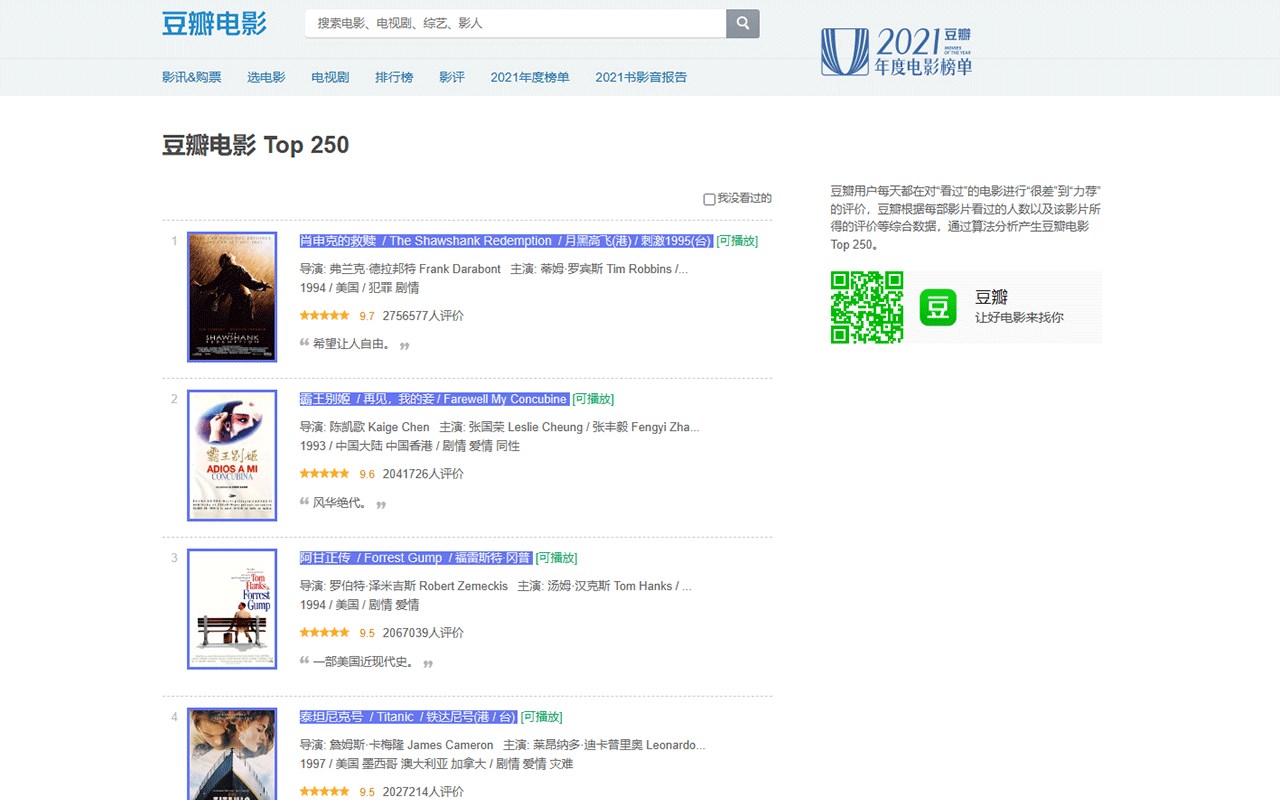Click the 9.7 rating stars
1280x800 pixels.
click(x=325, y=315)
